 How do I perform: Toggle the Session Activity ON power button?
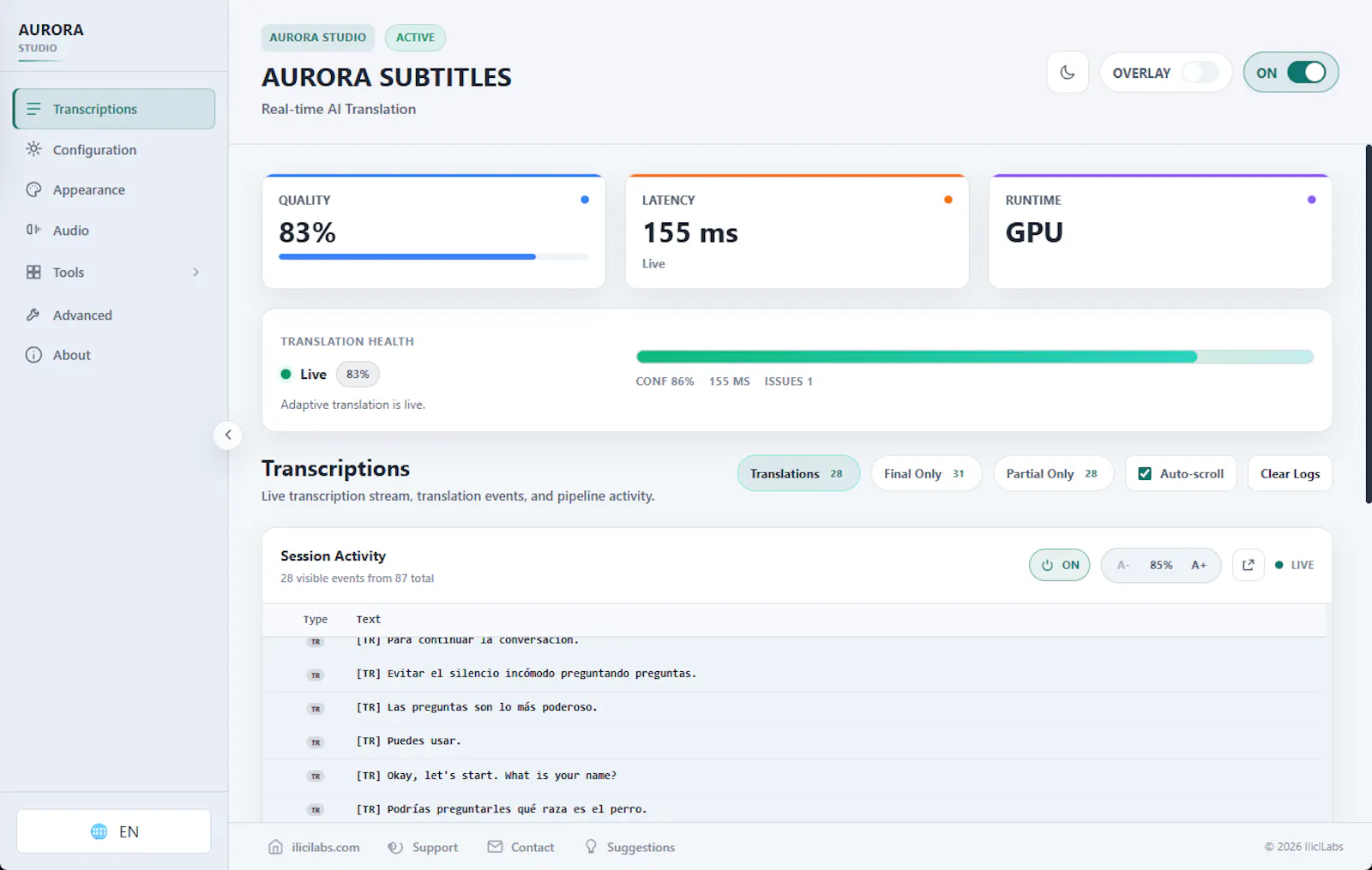click(x=1060, y=565)
